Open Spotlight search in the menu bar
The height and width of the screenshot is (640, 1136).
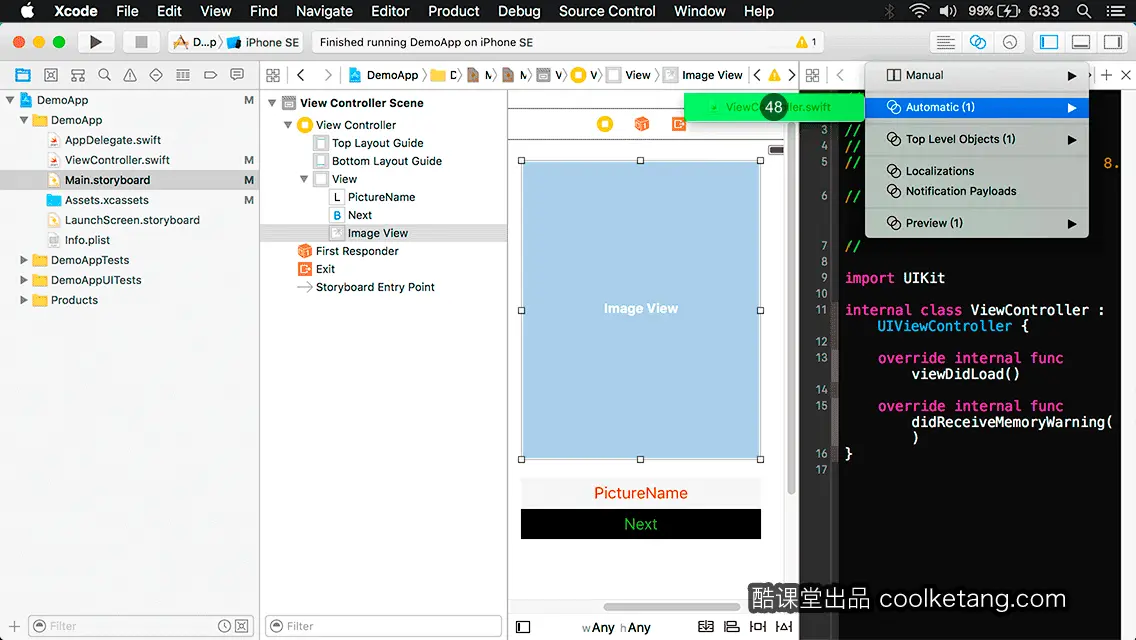click(x=1084, y=11)
